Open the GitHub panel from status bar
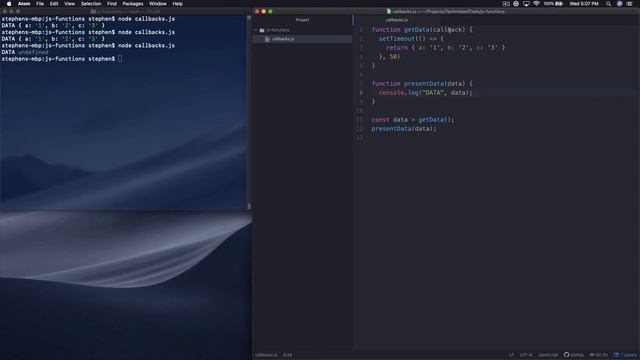The width and height of the screenshot is (640, 360). (574, 355)
